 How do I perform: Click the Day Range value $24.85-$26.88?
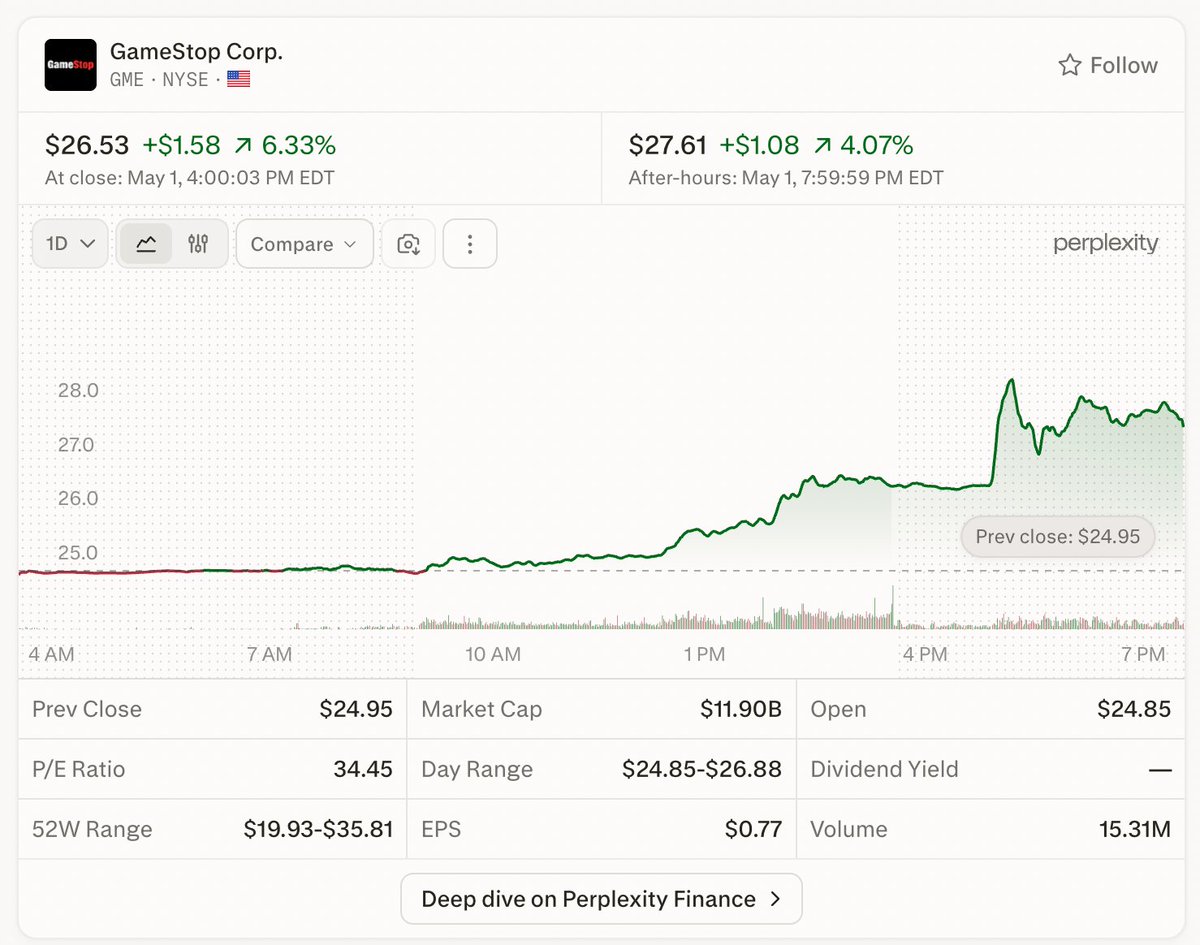[x=702, y=769]
